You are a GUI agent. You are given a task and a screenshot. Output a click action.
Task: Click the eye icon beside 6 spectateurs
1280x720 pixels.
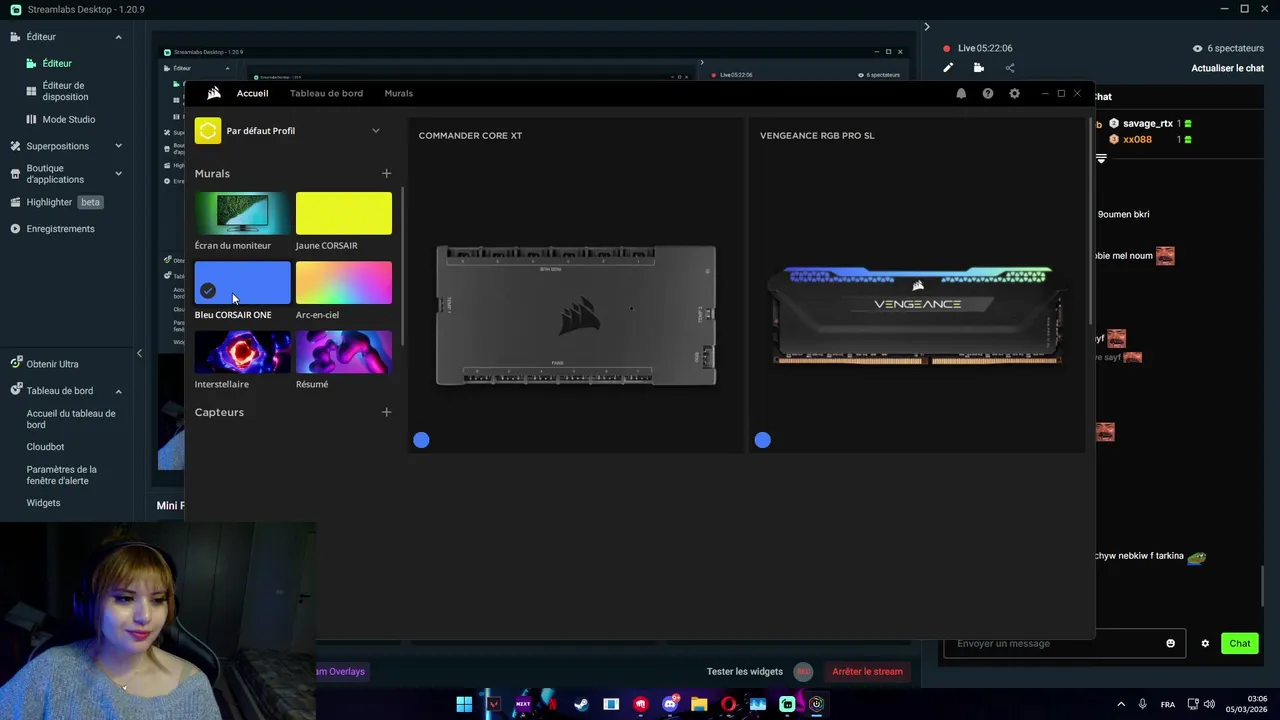coord(1197,48)
